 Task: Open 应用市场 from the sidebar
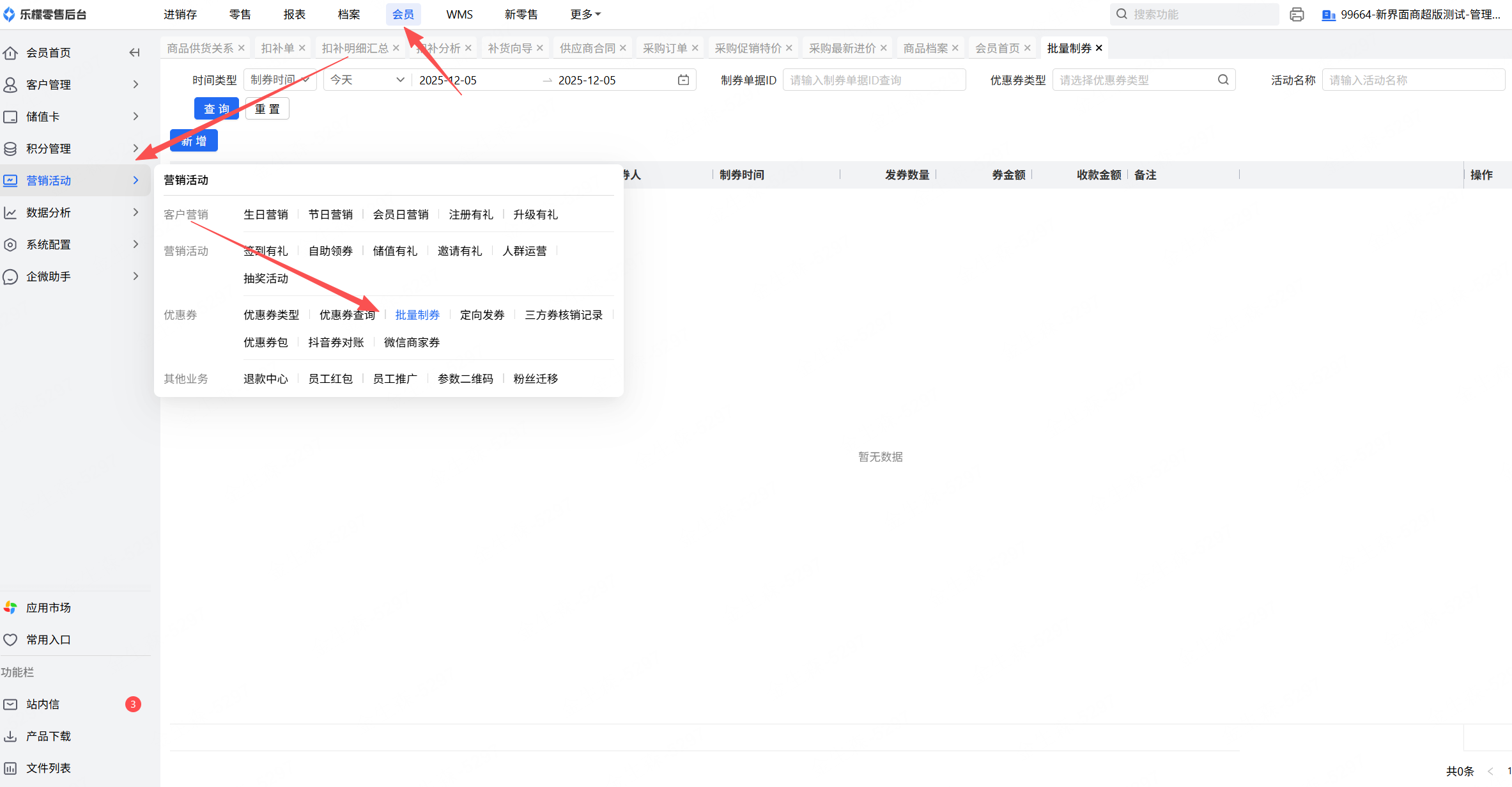[x=48, y=607]
